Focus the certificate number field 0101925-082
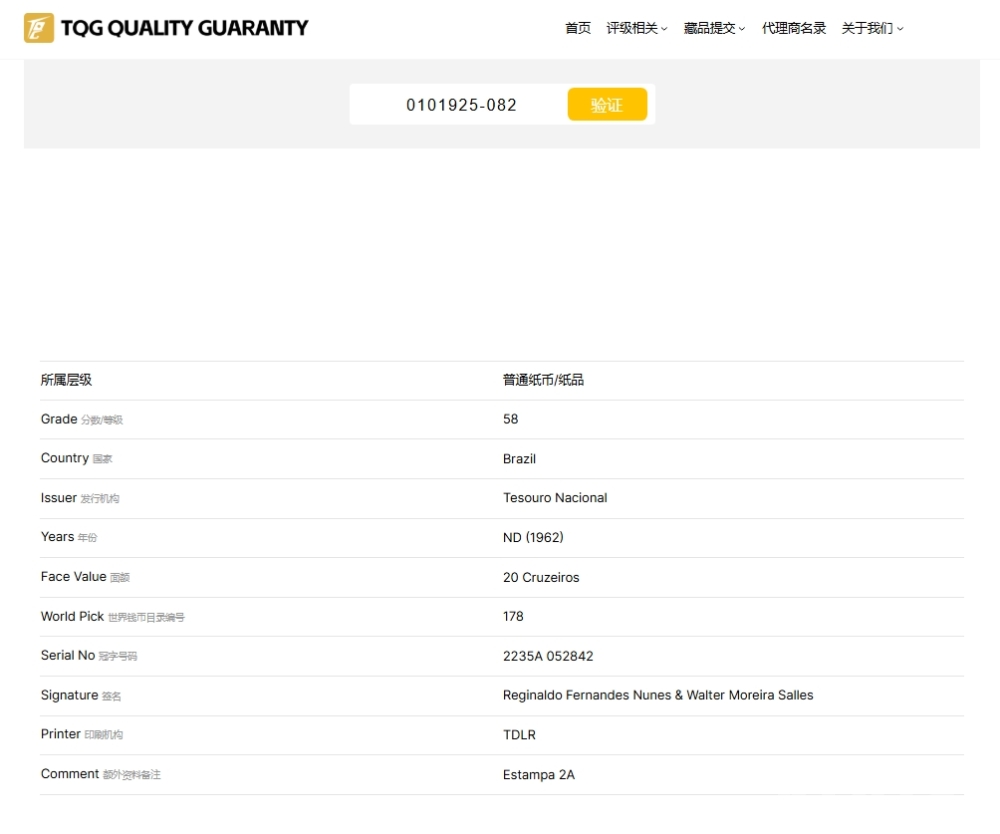 tap(460, 105)
